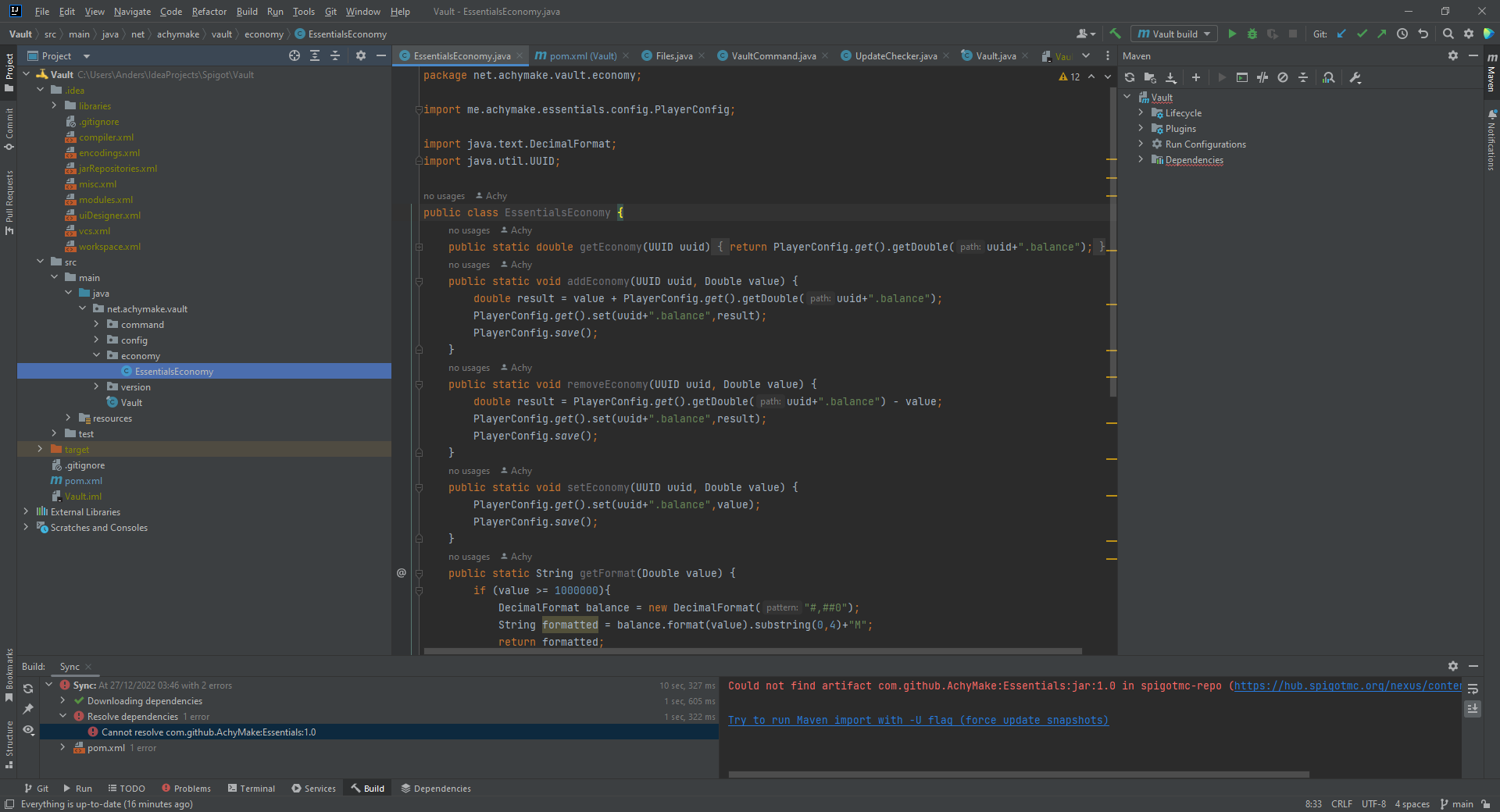Run the Vault build configuration
Viewport: 1500px width, 812px height.
coord(1233,34)
